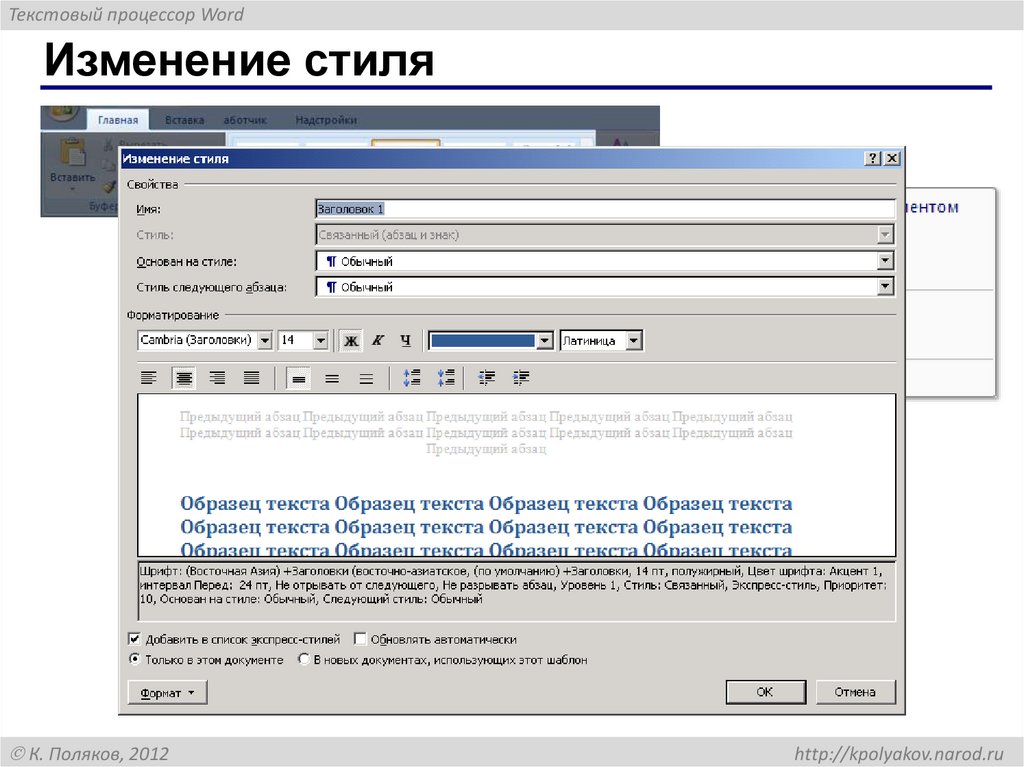Expand the 'Стиль следующего абзаца' dropdown

point(886,286)
